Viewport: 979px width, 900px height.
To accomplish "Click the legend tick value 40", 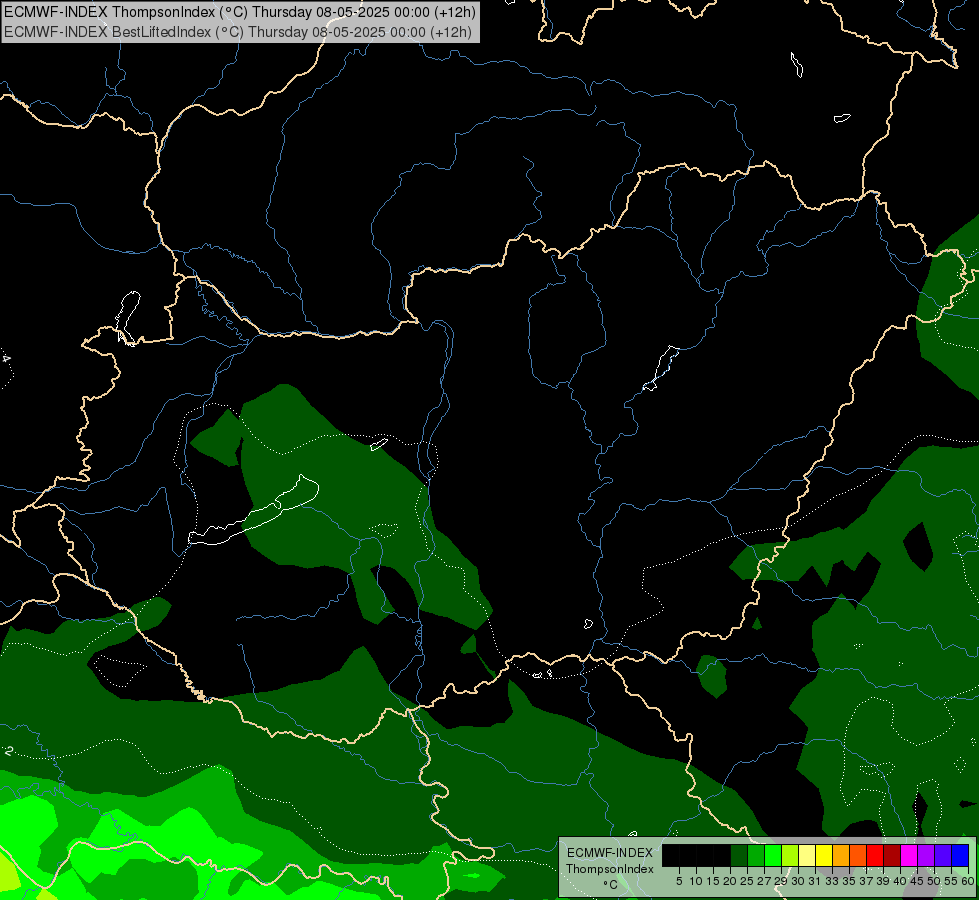I will pos(900,881).
